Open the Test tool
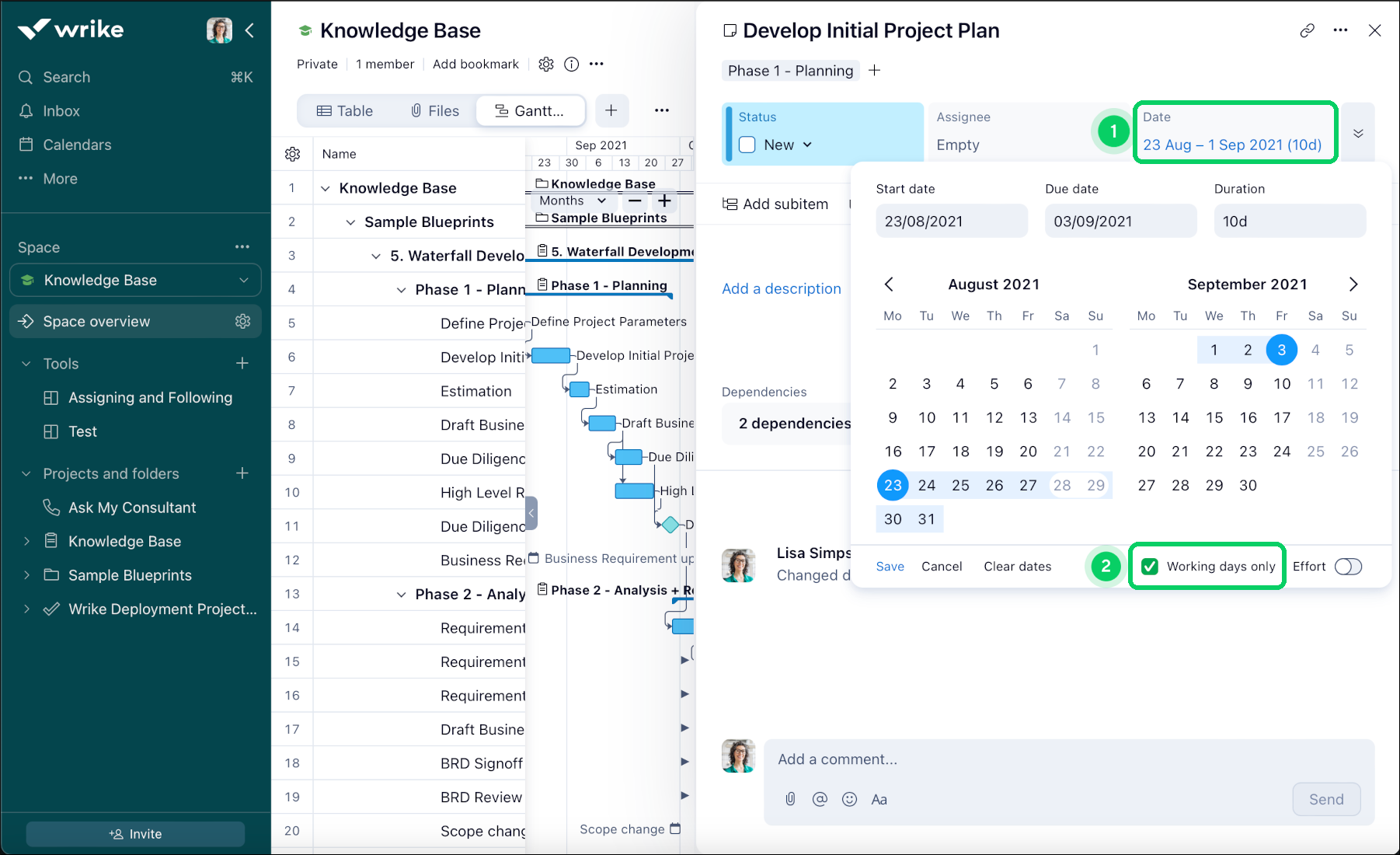1400x855 pixels. pos(82,431)
